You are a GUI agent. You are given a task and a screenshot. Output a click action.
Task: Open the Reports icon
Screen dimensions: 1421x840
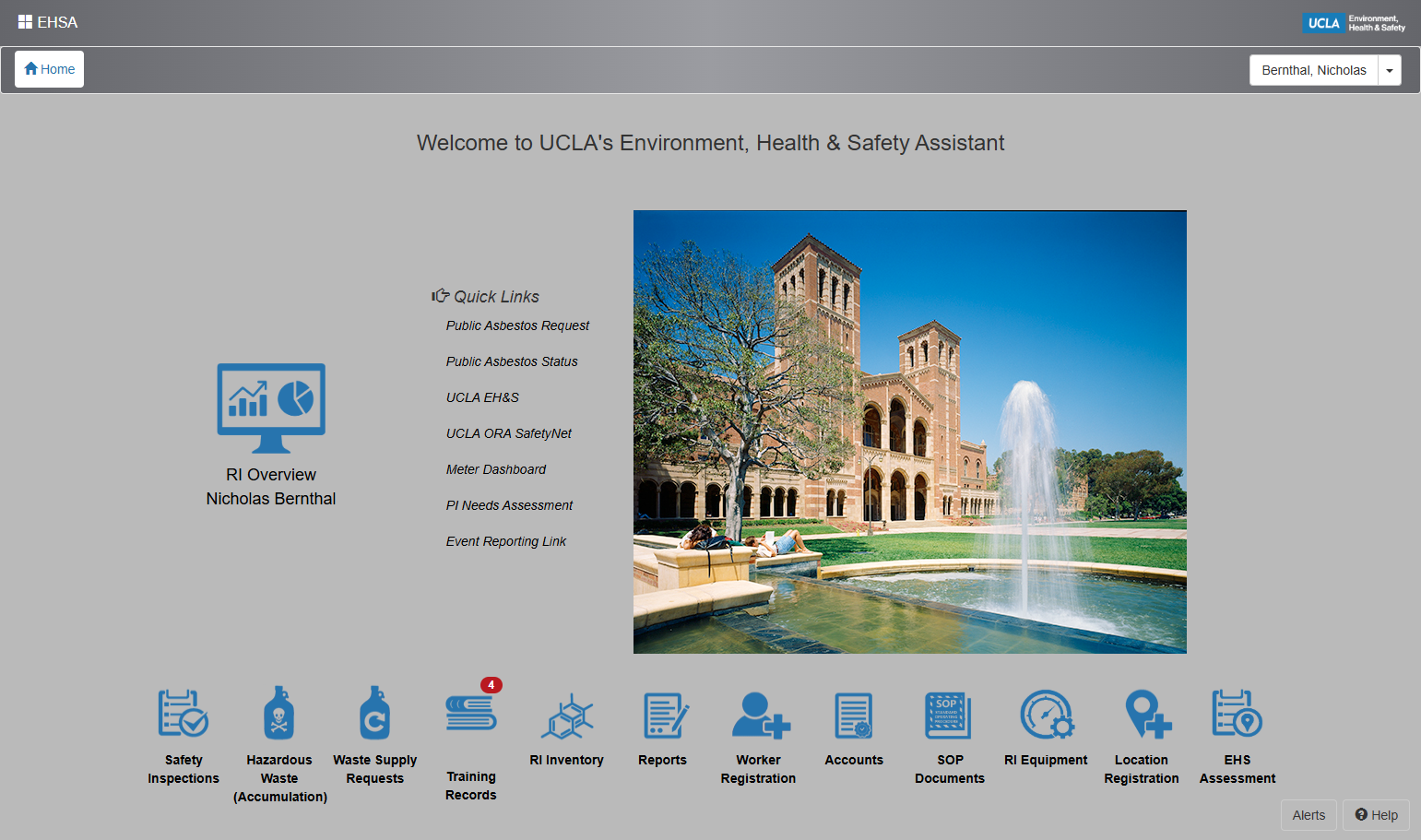[665, 716]
